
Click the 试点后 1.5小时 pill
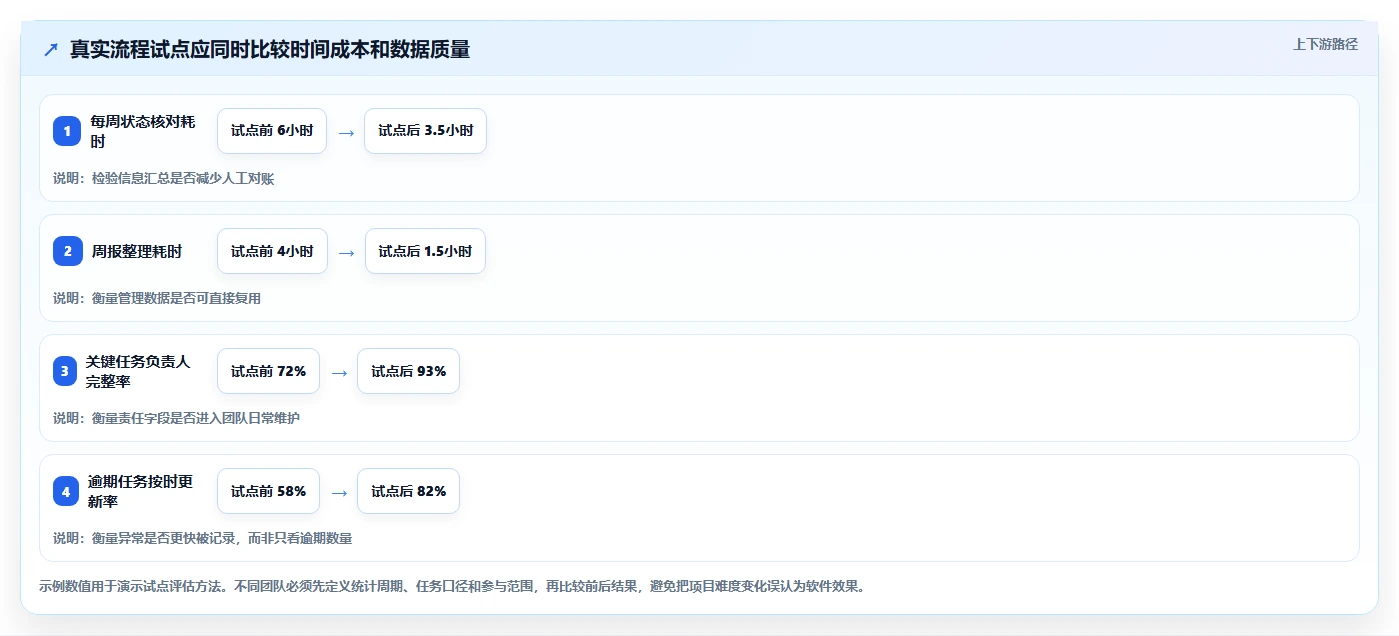point(425,251)
